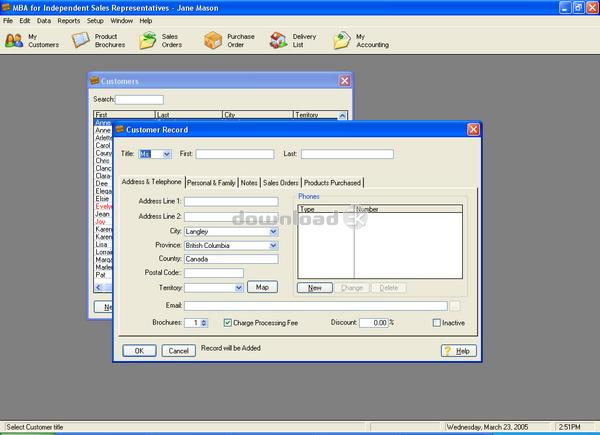Switch to Personal & Family tab
The width and height of the screenshot is (600, 435).
tap(211, 183)
